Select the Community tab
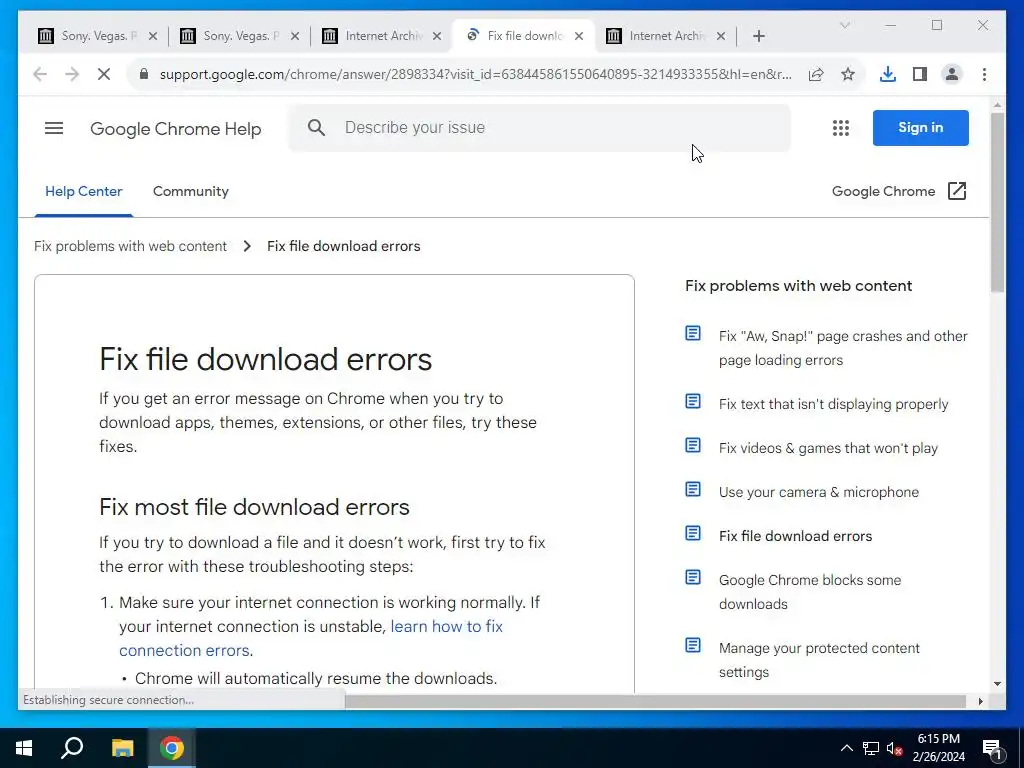The width and height of the screenshot is (1024, 768). click(191, 191)
